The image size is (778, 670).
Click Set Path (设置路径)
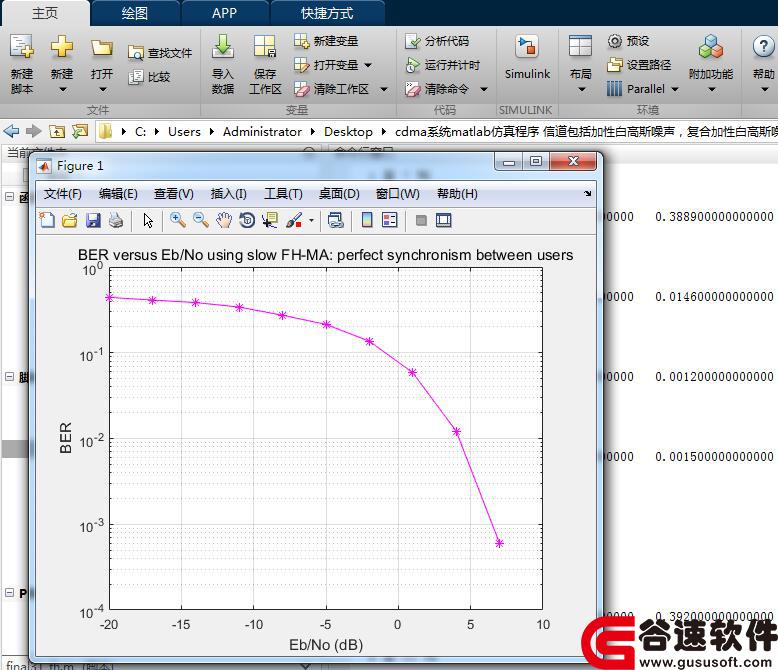pos(639,65)
